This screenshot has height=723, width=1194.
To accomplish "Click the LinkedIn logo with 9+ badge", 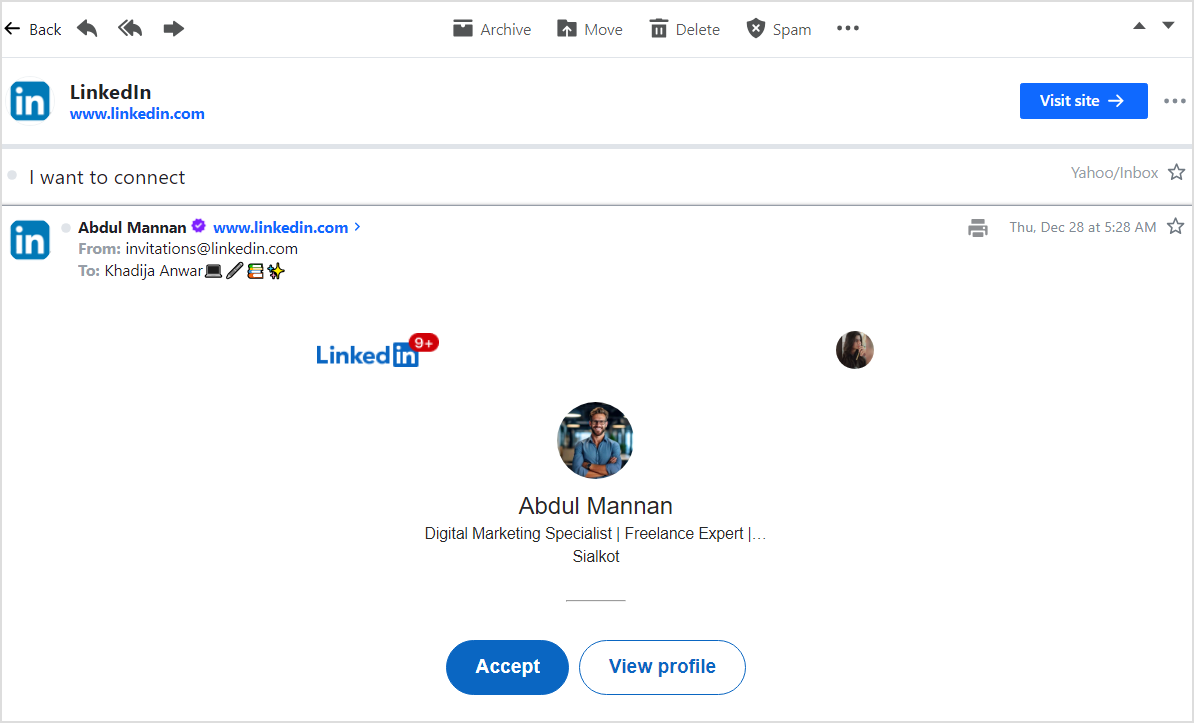I will [377, 350].
